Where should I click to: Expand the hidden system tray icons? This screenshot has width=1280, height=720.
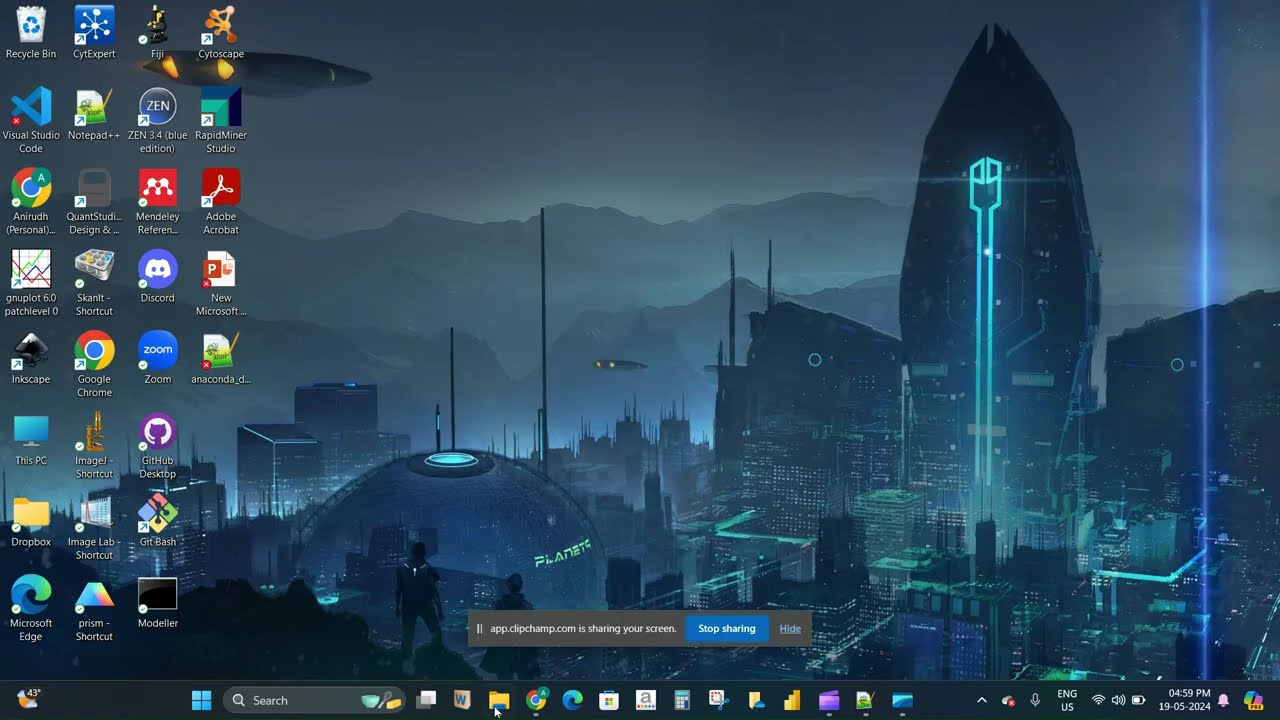coord(981,700)
